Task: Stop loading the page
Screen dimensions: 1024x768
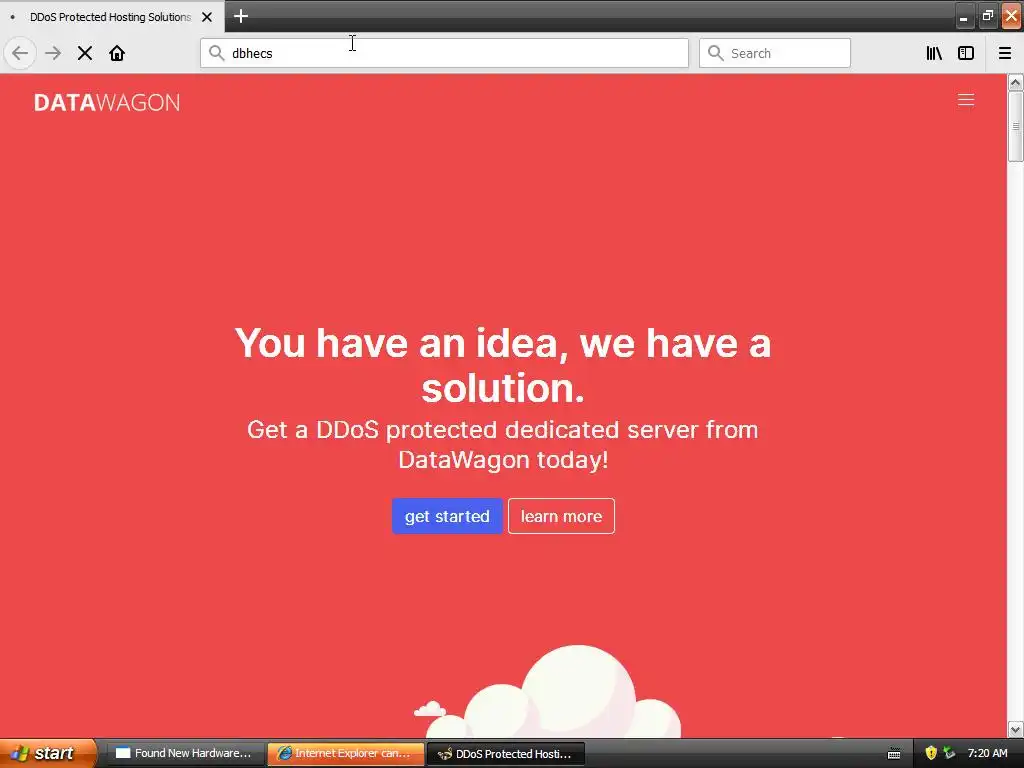Action: pyautogui.click(x=85, y=53)
